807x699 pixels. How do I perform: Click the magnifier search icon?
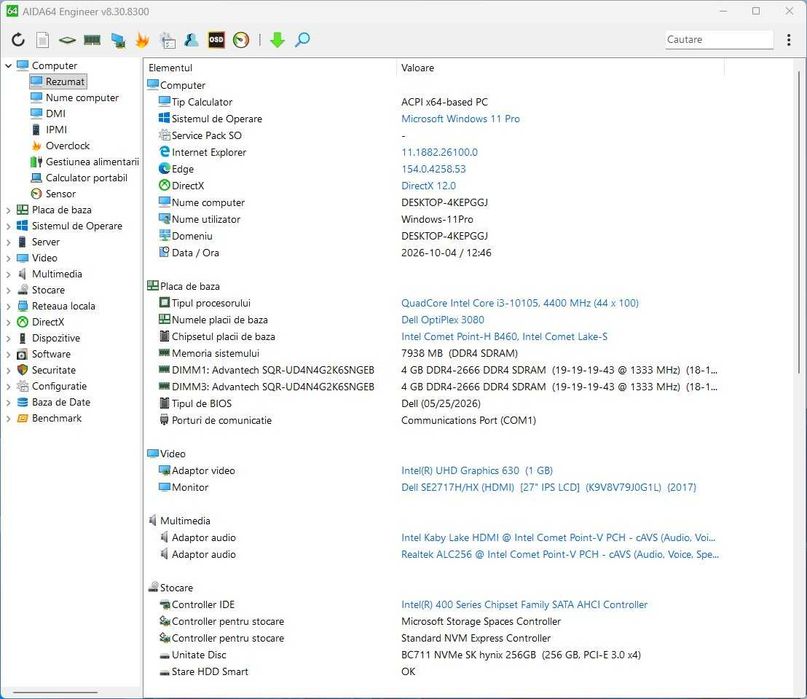point(302,40)
